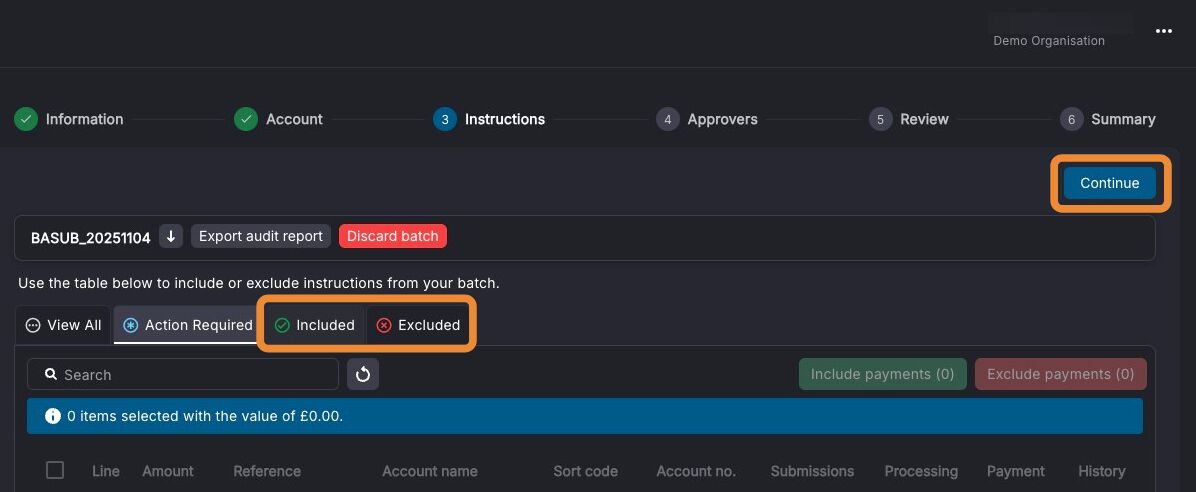This screenshot has height=492, width=1196.
Task: Click the download arrow next to BASUB_20251104
Action: coord(171,236)
